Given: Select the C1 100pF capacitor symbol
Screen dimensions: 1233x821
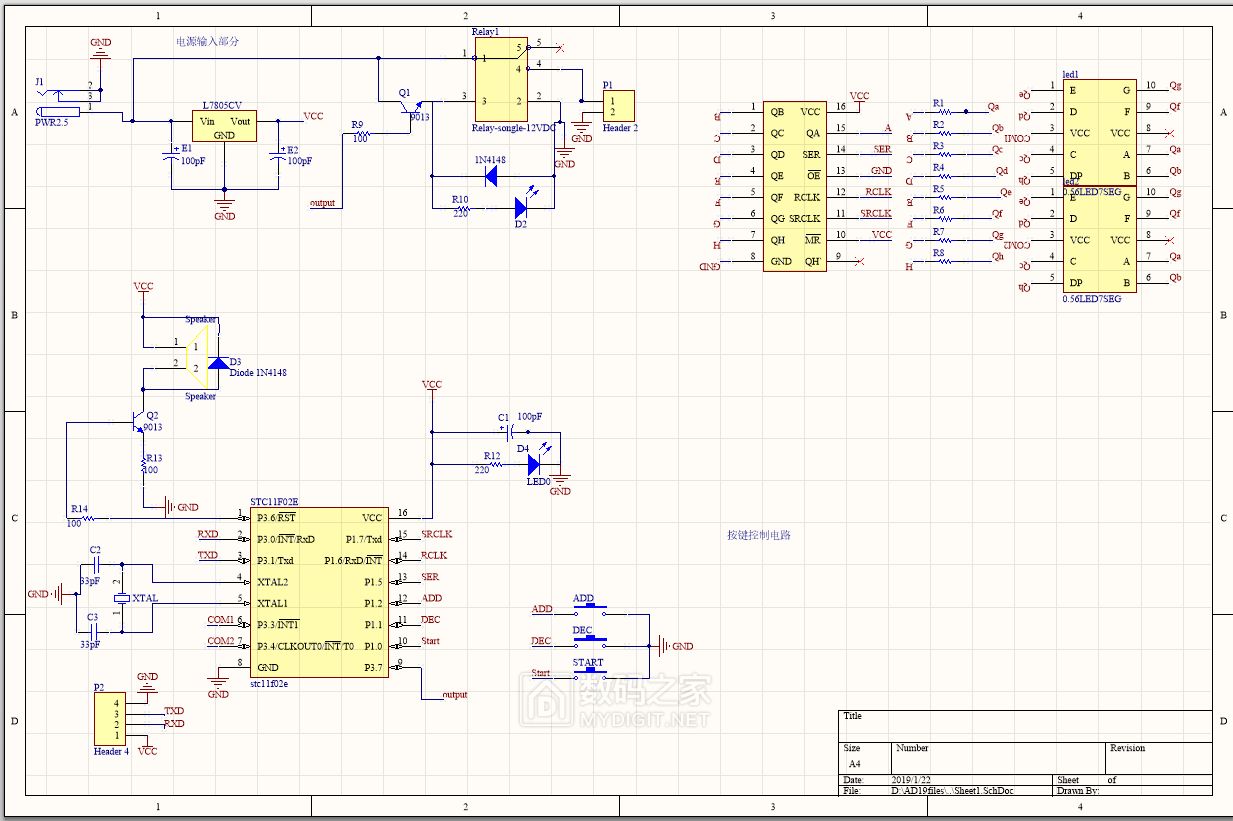Looking at the screenshot, I should [x=510, y=432].
